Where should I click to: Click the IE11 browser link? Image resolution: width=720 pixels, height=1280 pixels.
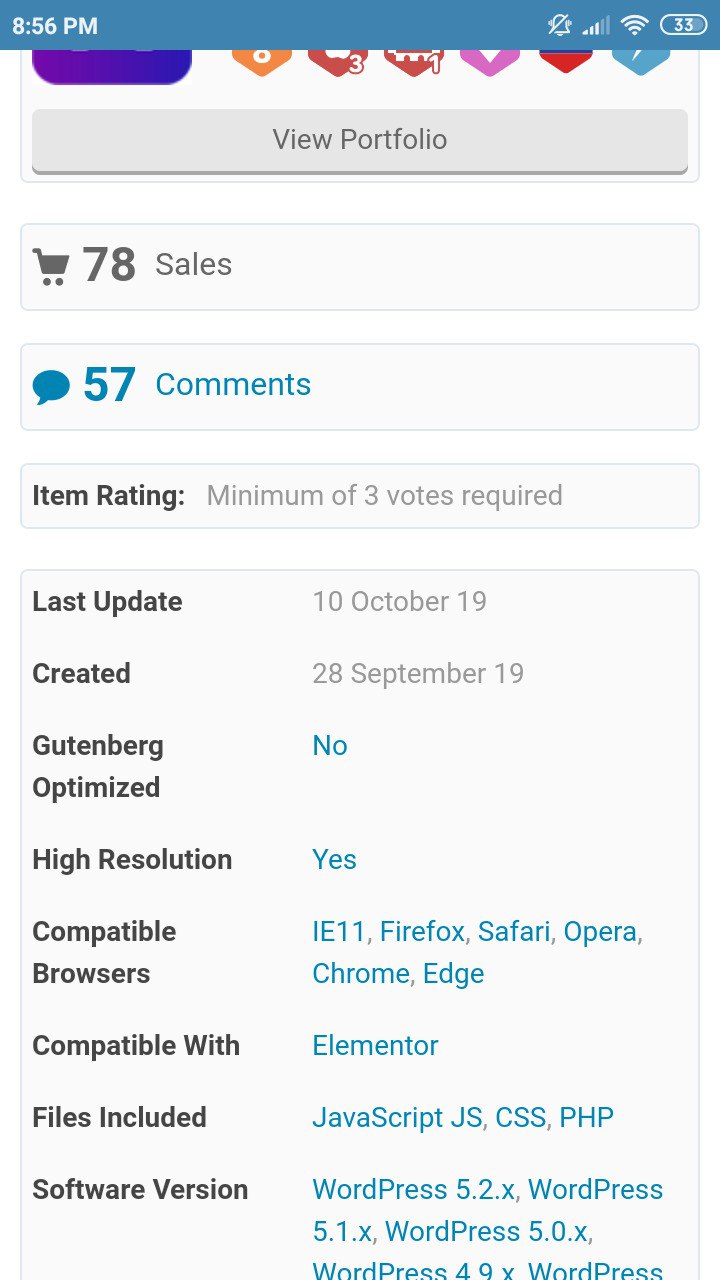[339, 932]
